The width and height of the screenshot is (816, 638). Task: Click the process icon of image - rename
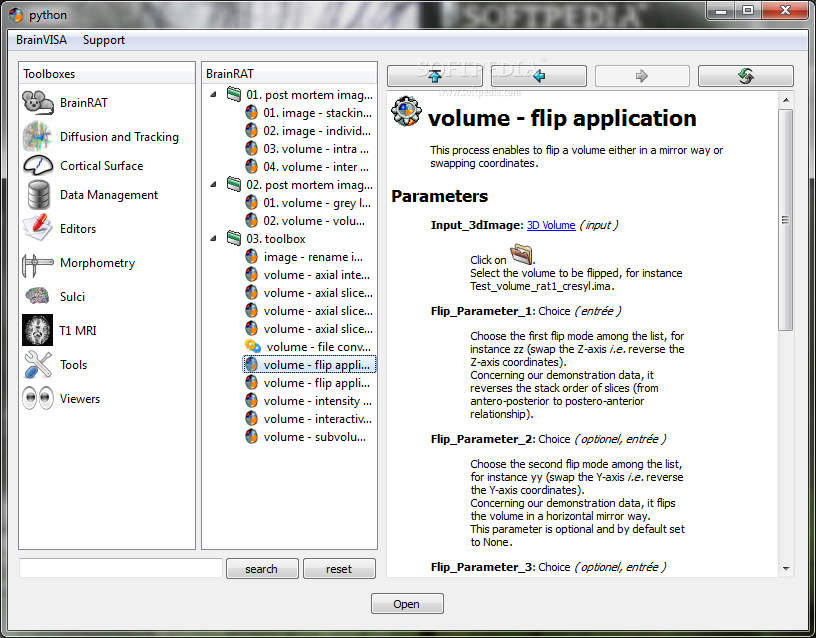point(251,257)
